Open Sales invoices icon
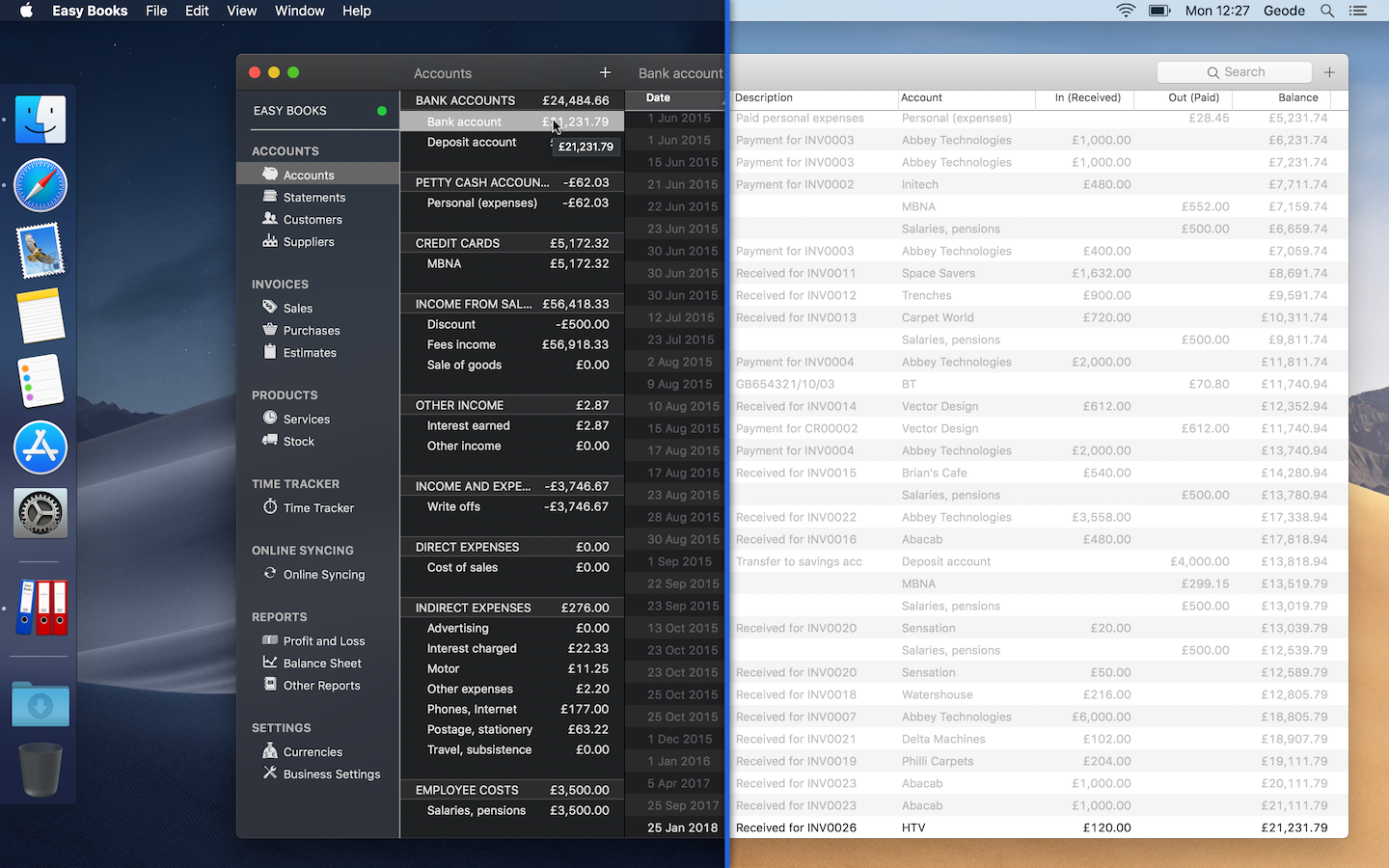The height and width of the screenshot is (868, 1389). click(270, 308)
